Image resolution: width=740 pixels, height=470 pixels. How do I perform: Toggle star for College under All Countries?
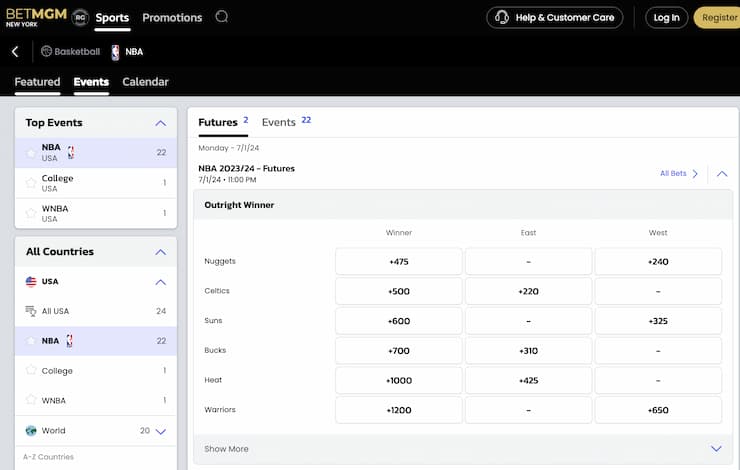click(31, 370)
